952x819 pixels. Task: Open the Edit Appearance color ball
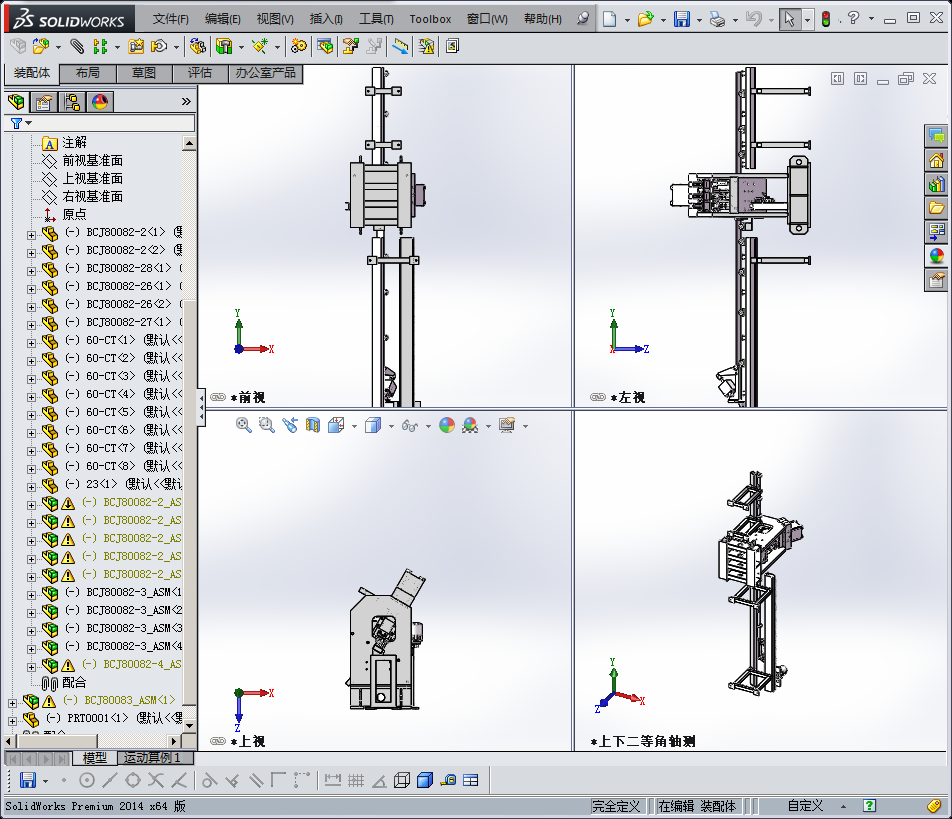(x=446, y=425)
